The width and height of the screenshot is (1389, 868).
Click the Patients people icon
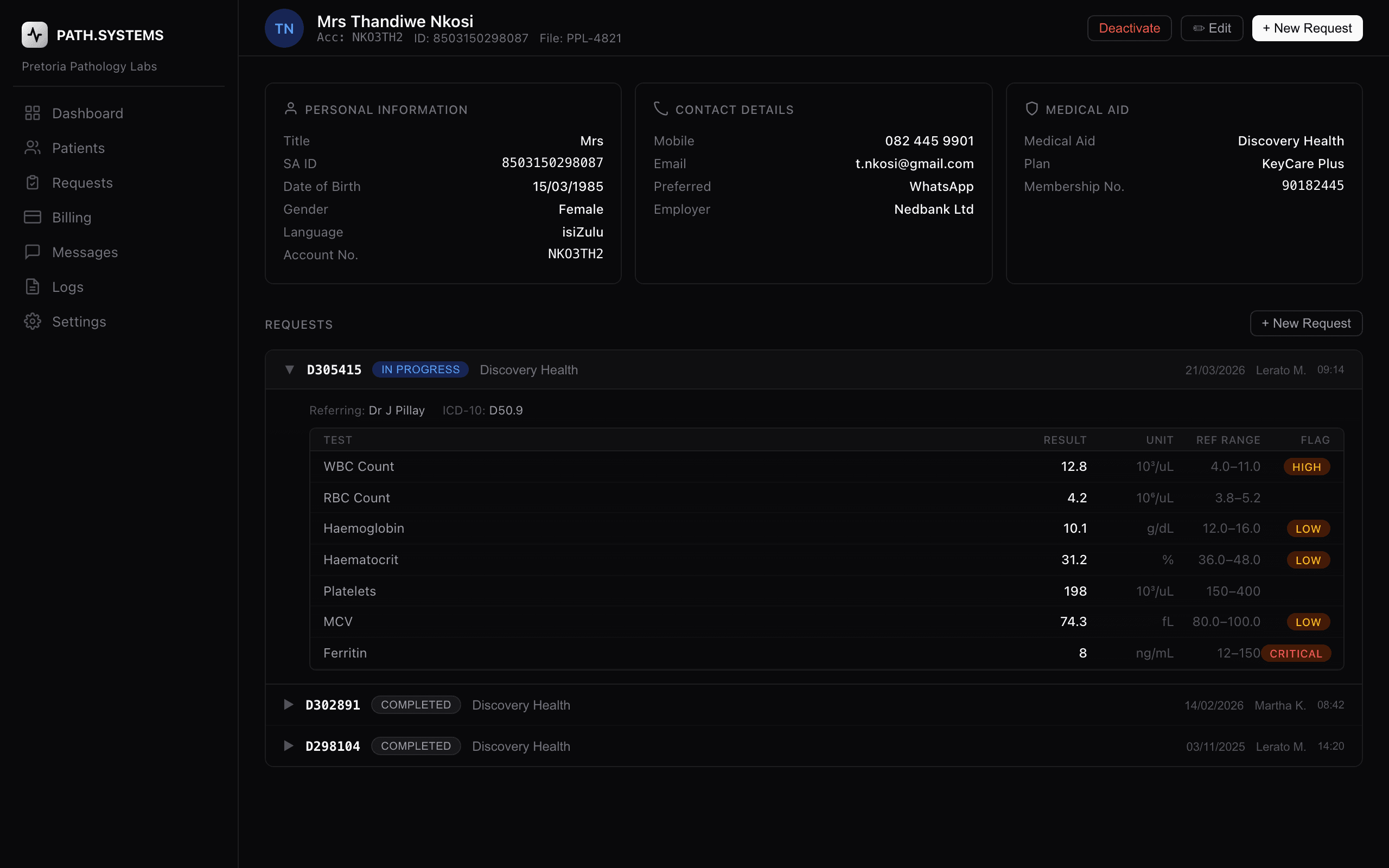pyautogui.click(x=32, y=148)
